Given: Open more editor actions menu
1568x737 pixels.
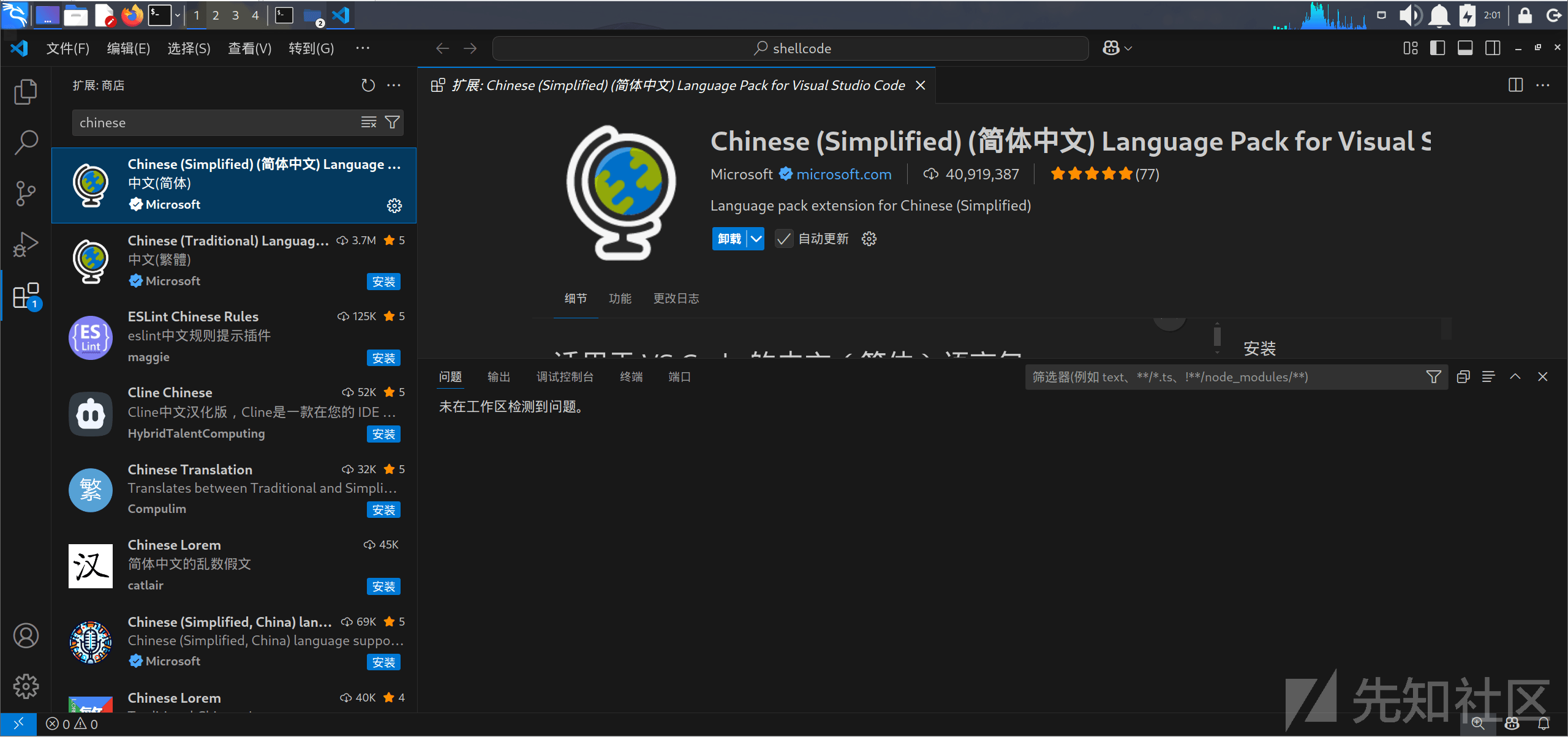Looking at the screenshot, I should 1542,85.
